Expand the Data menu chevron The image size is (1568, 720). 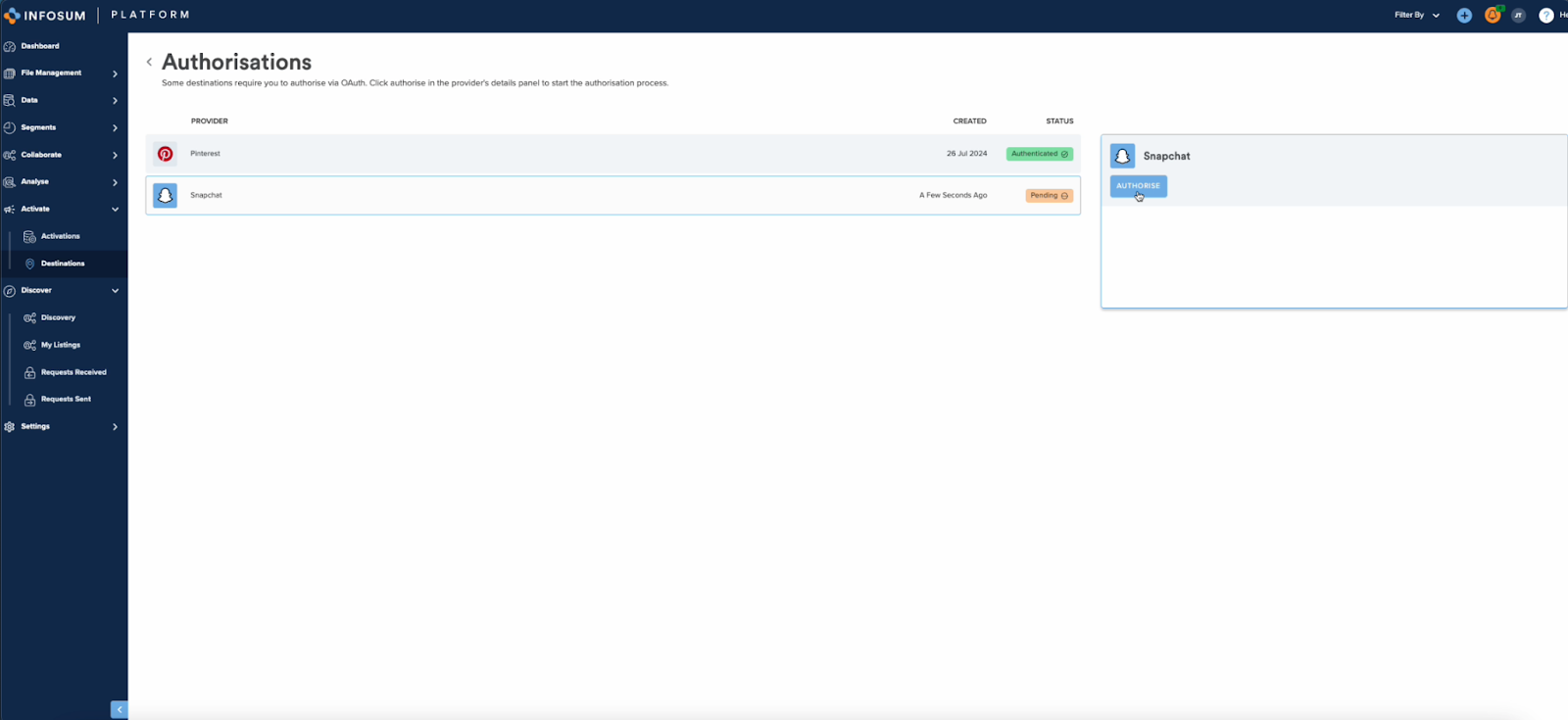[115, 101]
